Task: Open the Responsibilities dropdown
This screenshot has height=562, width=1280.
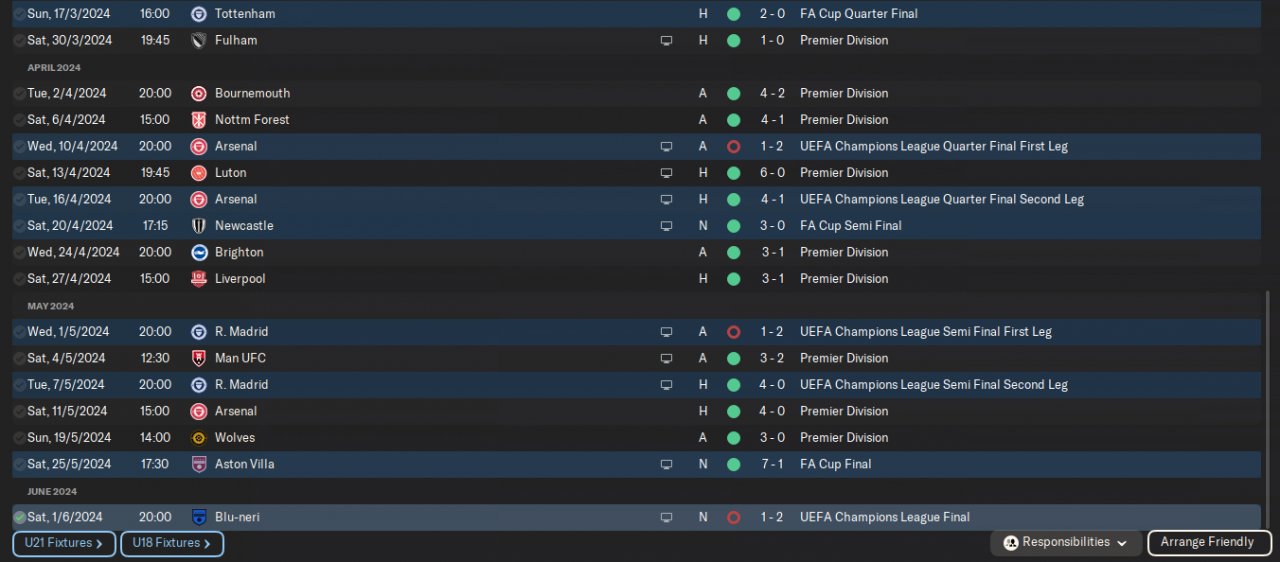Action: (x=1066, y=543)
